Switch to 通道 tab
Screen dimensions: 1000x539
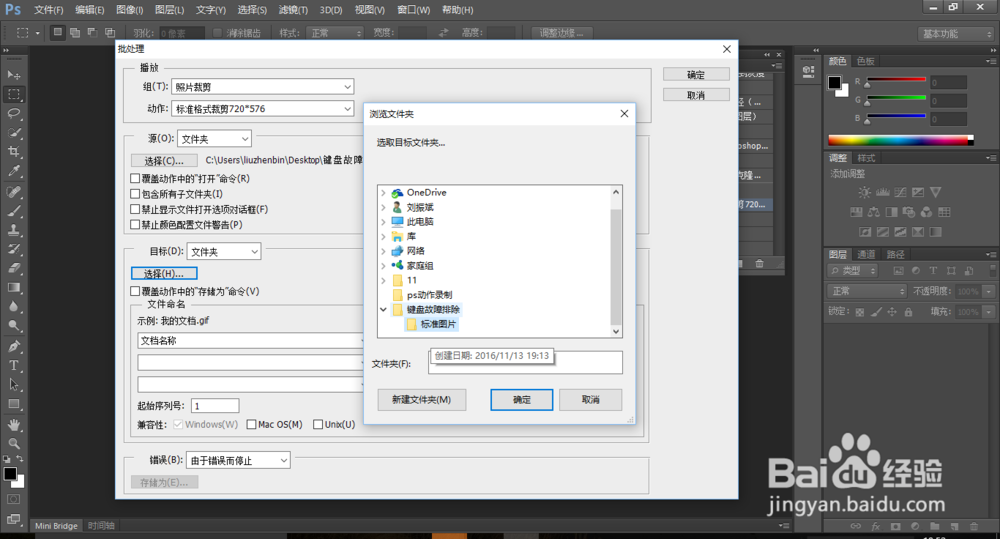click(866, 254)
